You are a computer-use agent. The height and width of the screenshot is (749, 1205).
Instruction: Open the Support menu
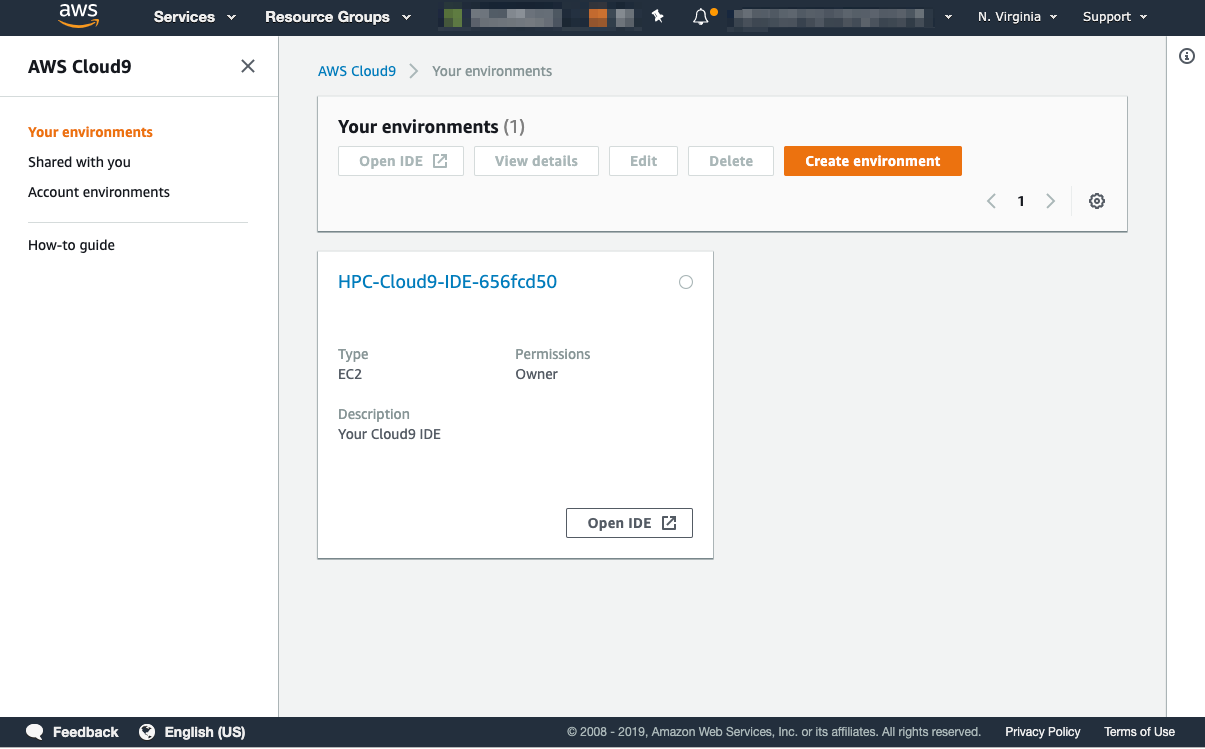coord(1115,17)
